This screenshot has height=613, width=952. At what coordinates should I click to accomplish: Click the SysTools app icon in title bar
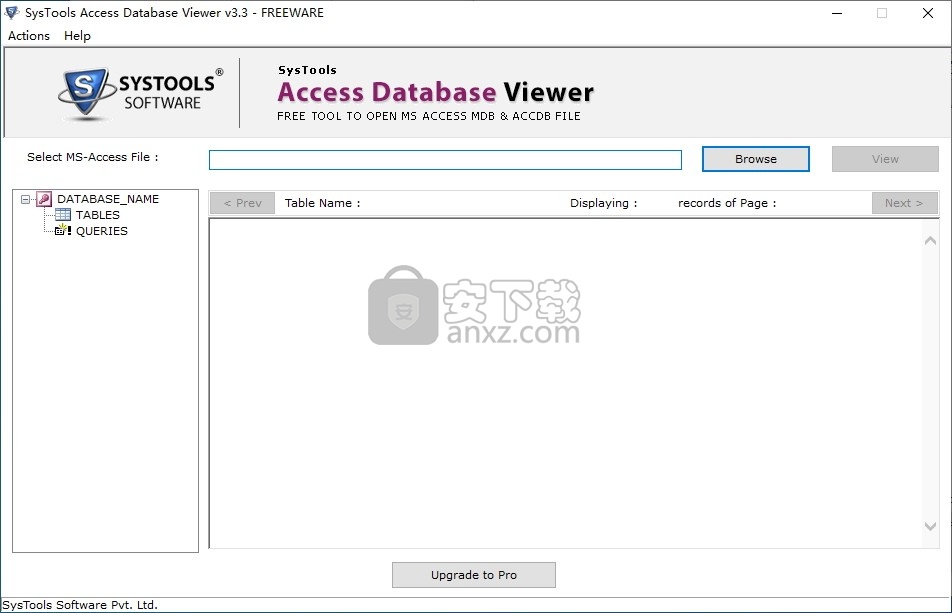(x=11, y=12)
